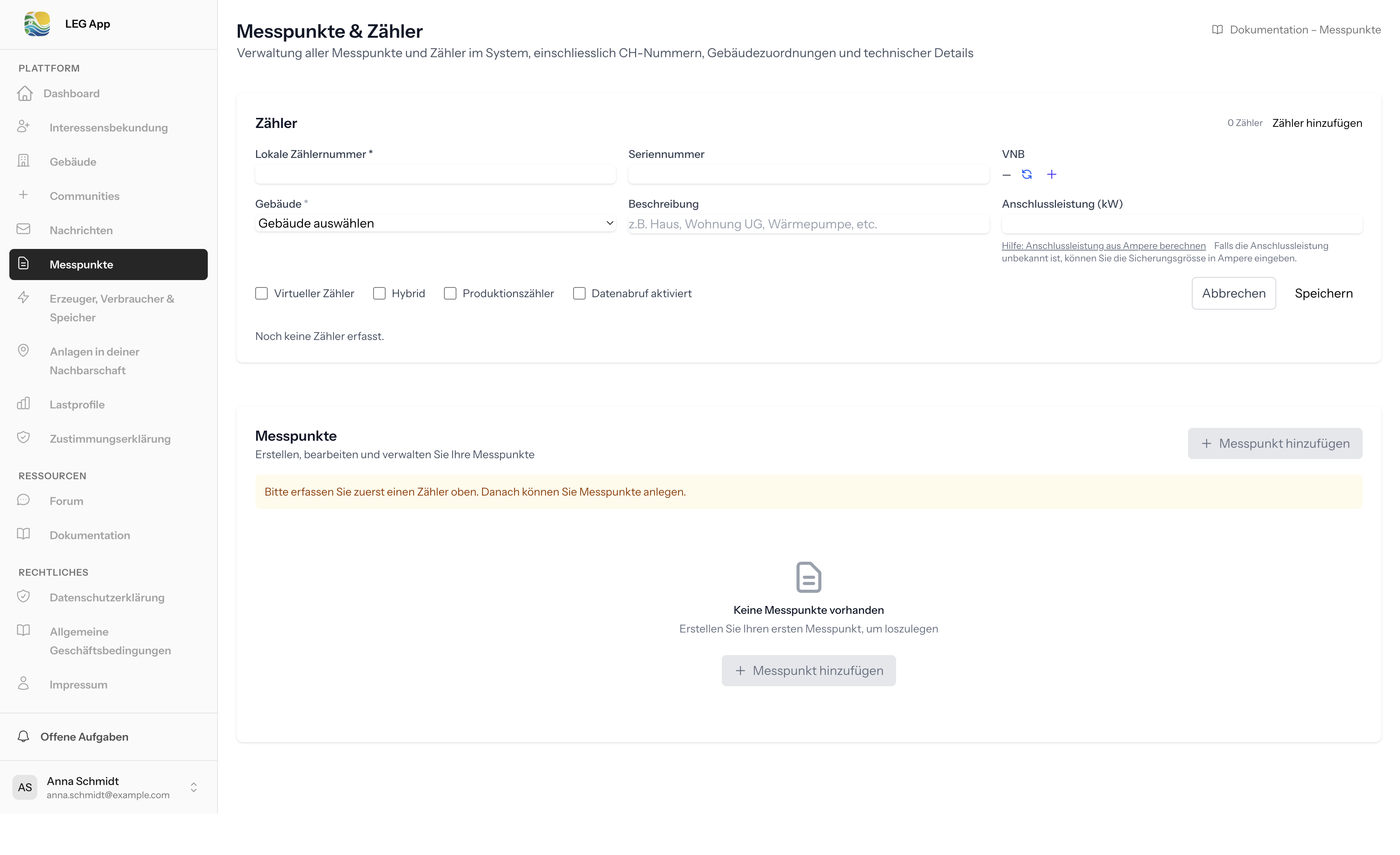Open Dashboard via its house icon
Image resolution: width=1400 pixels, height=855 pixels.
point(25,93)
